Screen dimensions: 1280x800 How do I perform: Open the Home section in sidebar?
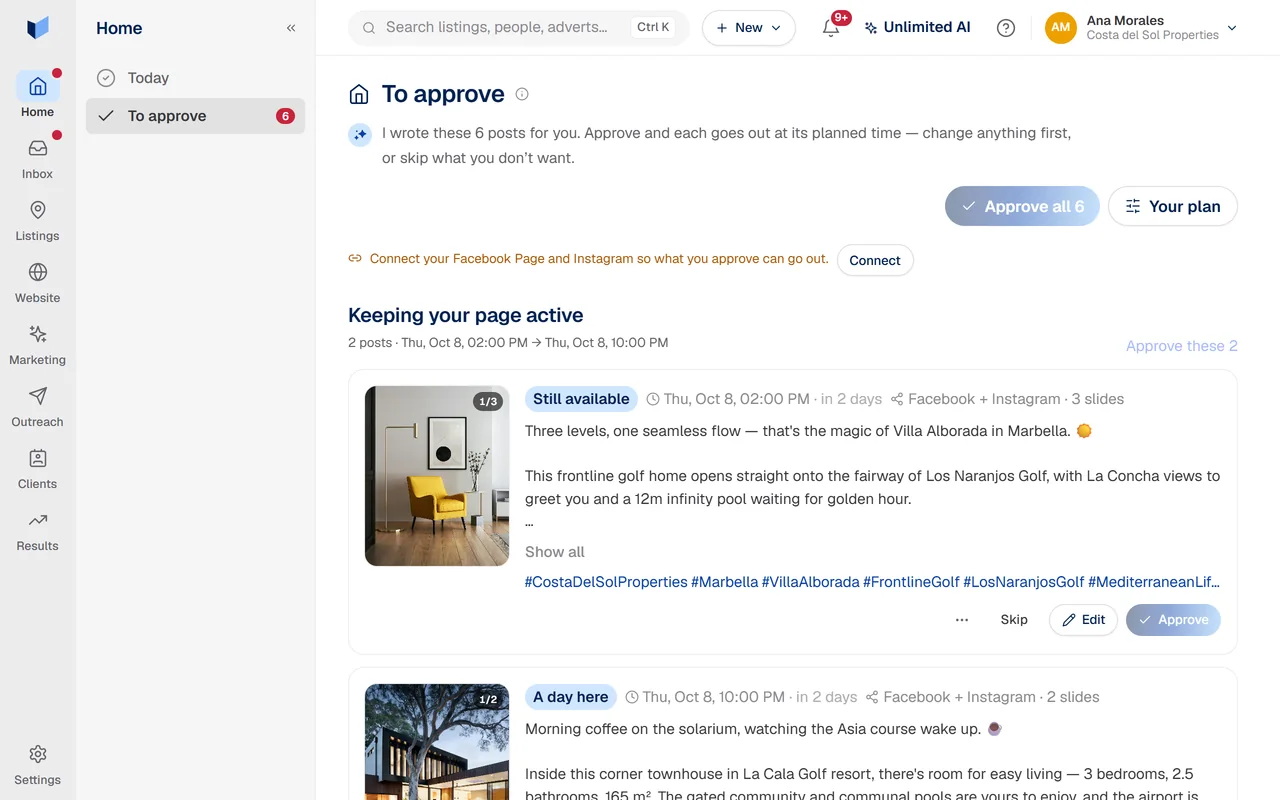pyautogui.click(x=38, y=96)
